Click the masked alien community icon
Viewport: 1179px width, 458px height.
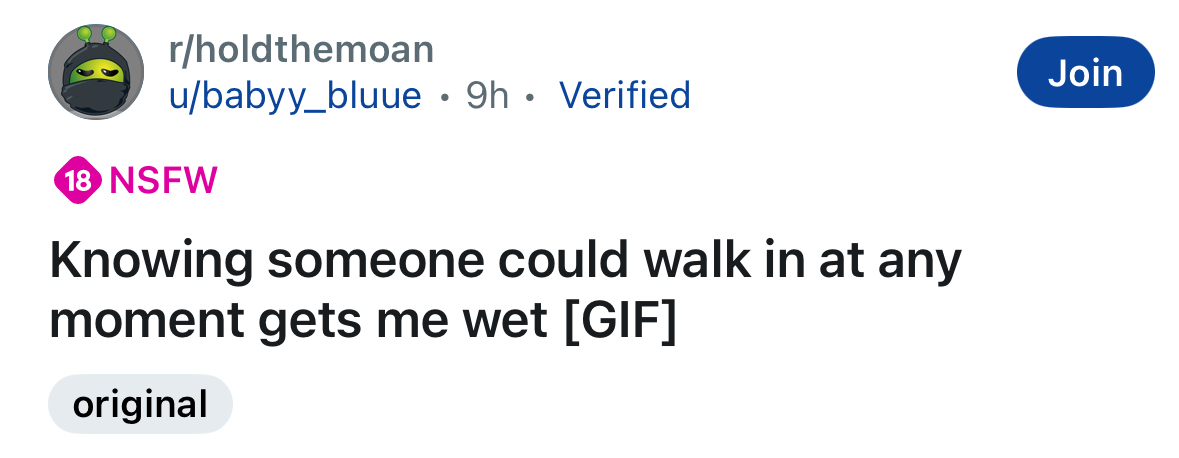tap(96, 72)
